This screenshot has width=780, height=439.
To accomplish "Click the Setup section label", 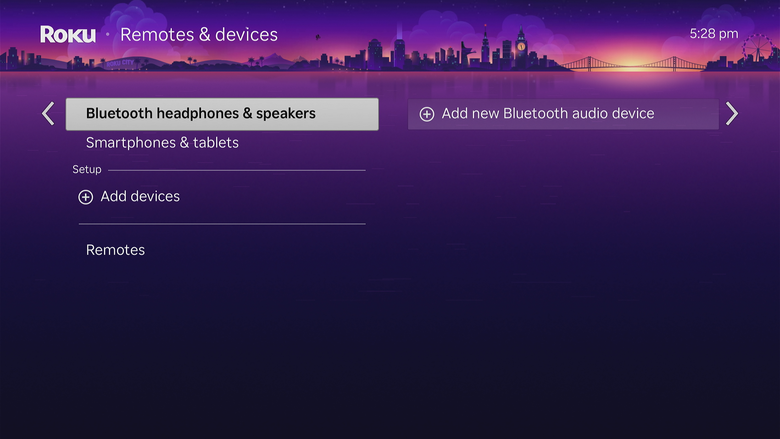I will [87, 170].
